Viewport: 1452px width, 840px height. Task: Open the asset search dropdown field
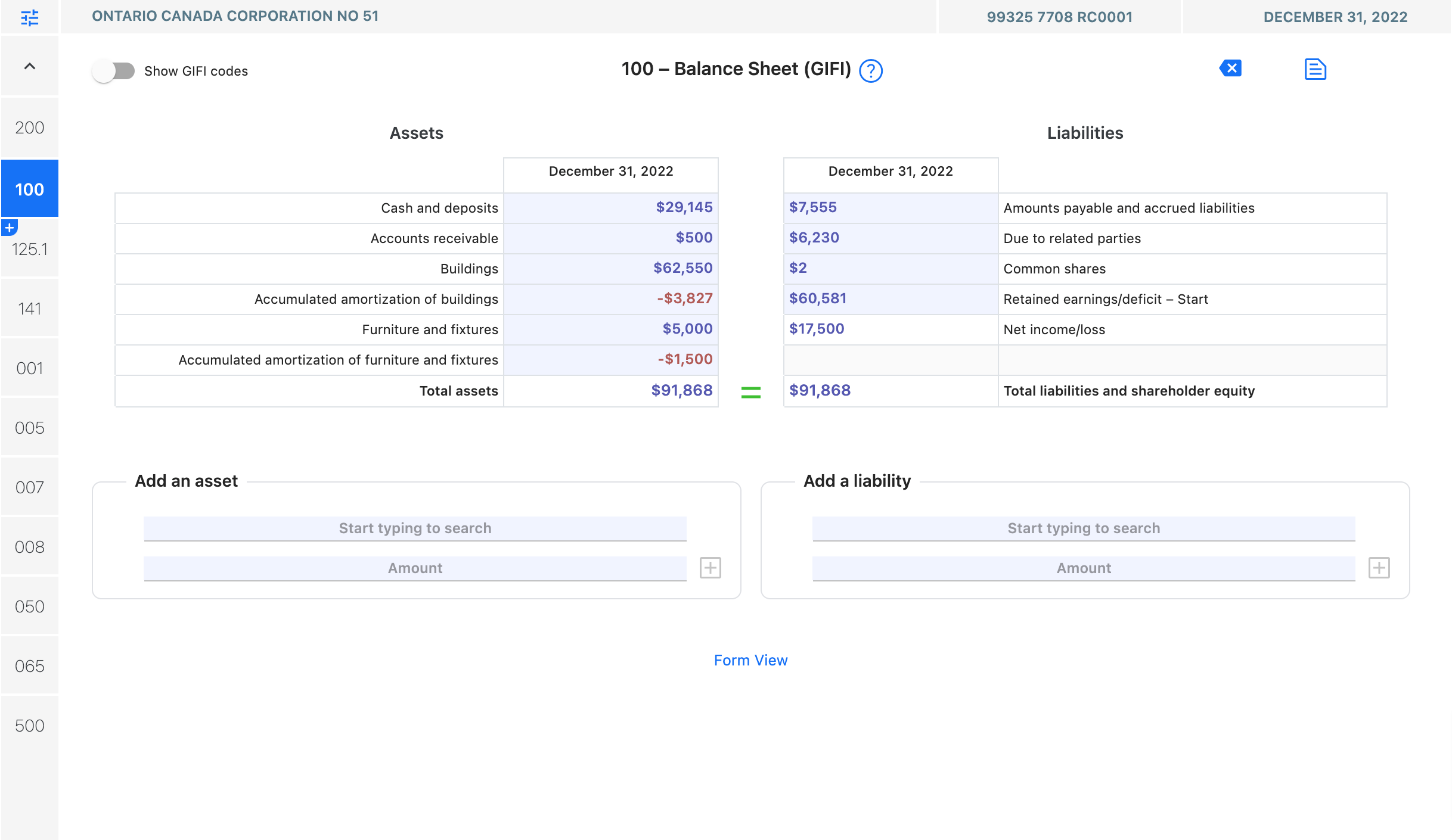415,528
